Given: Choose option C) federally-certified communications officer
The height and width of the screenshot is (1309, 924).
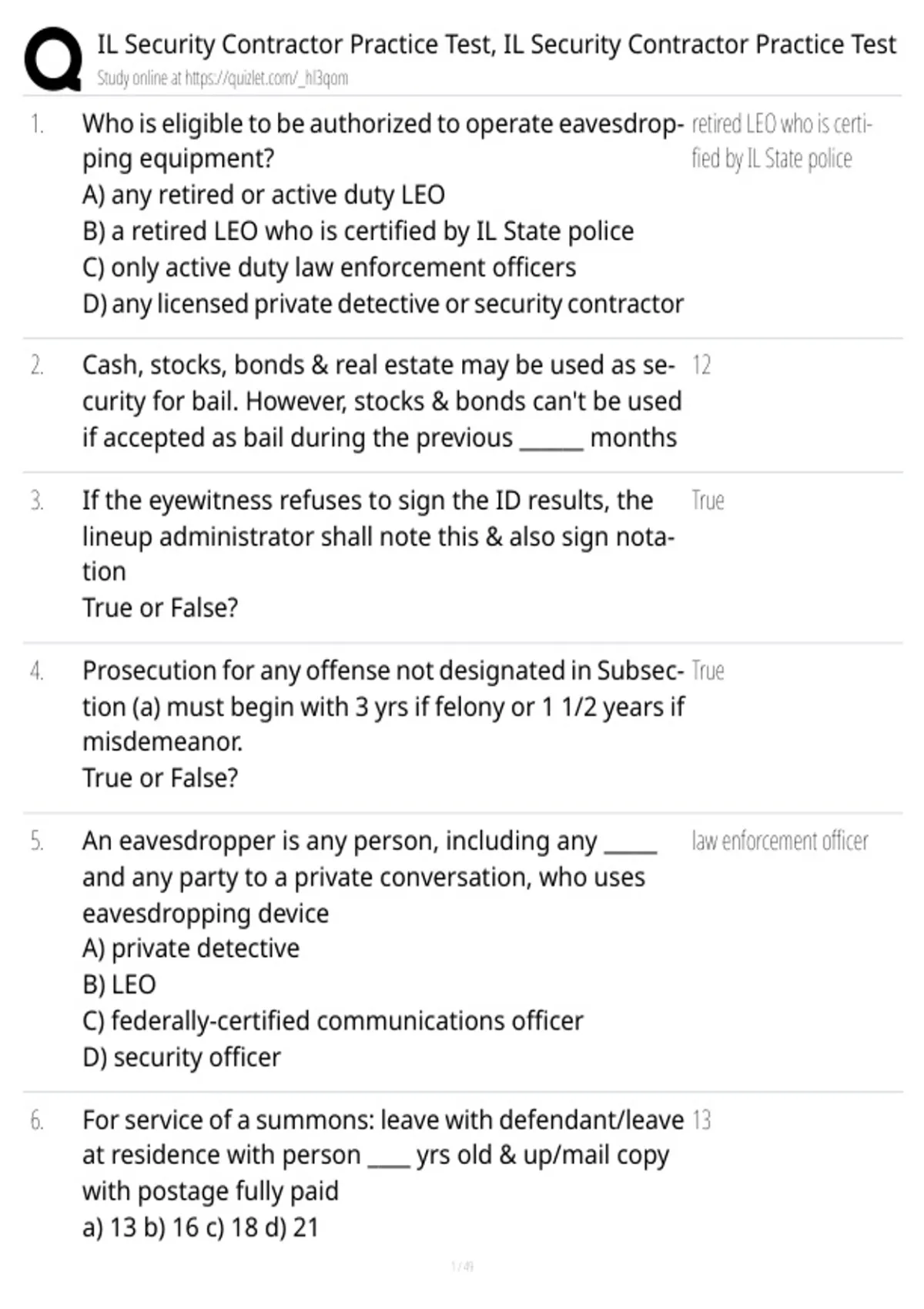Looking at the screenshot, I should 333,1021.
